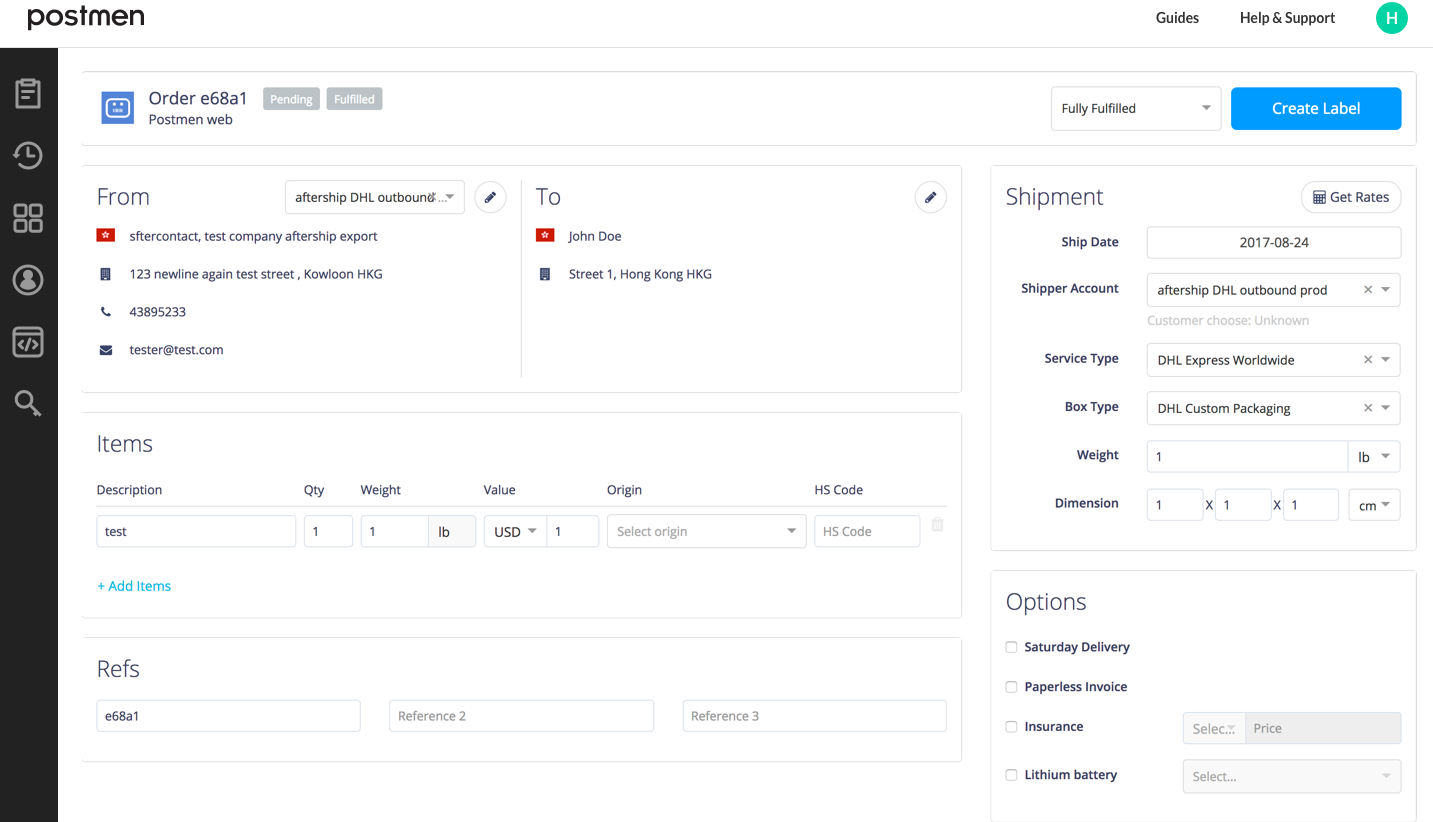Open the history clock sidebar icon

tap(28, 155)
